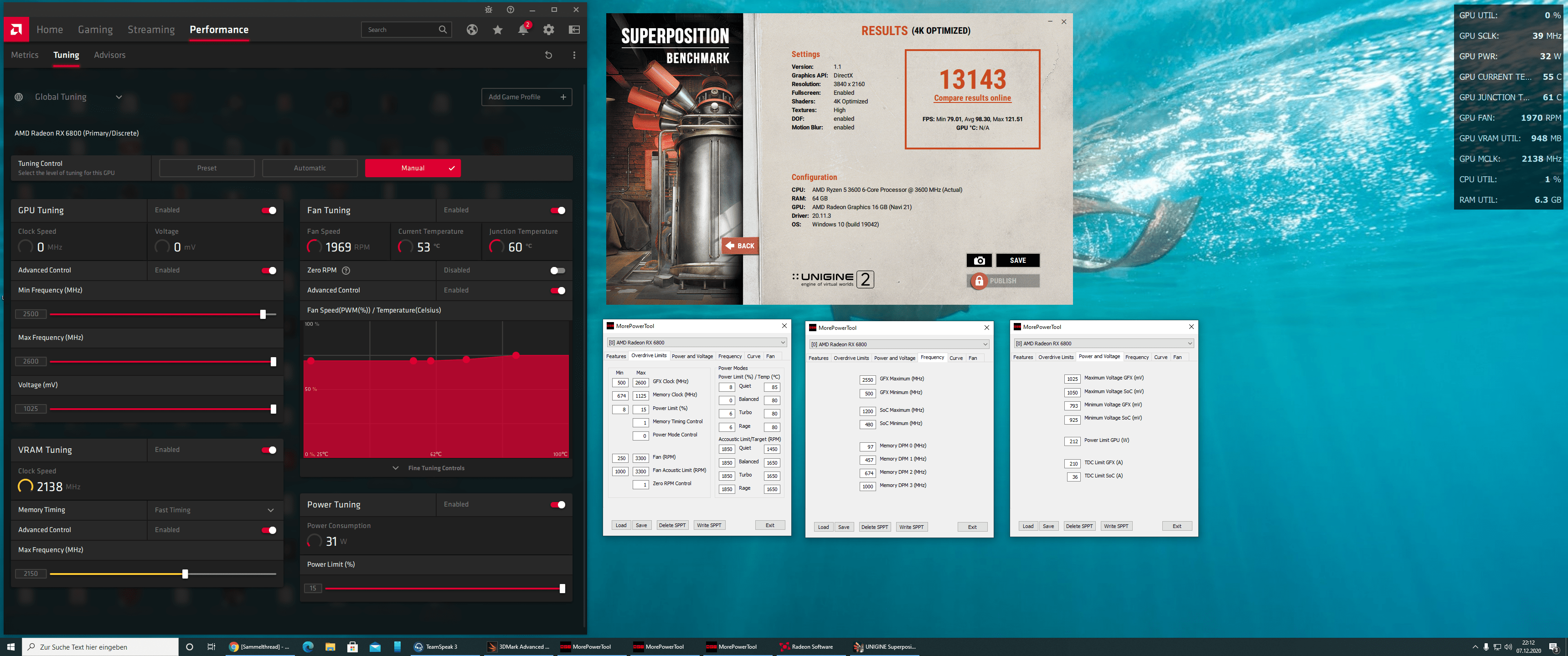Open Curve tab in first MorePowerTool window
This screenshot has height=656, width=1568.
753,356
